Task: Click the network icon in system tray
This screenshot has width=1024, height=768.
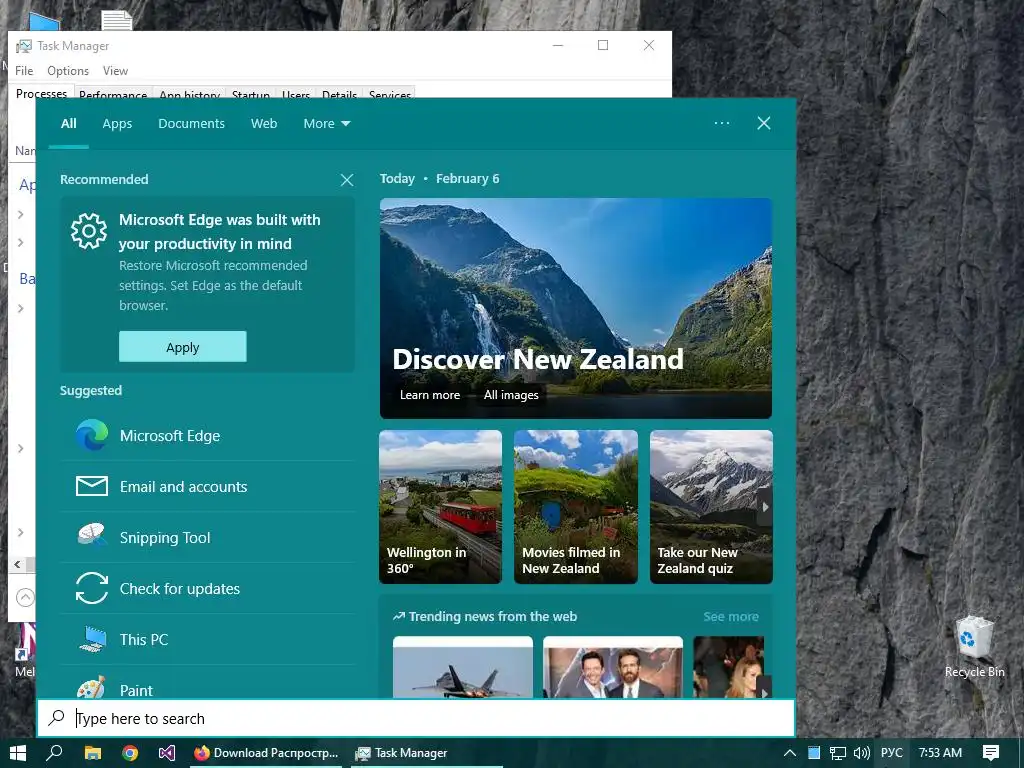Action: pos(837,753)
